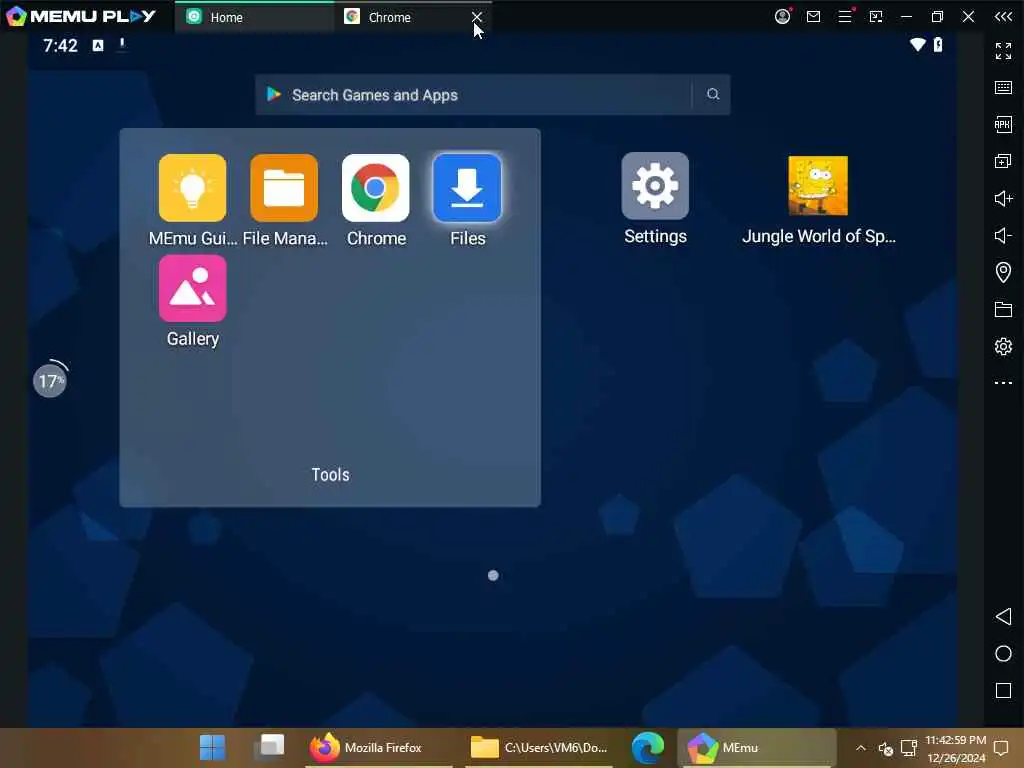Click the Tools folder label
Screen dimensions: 1024x768
[330, 475]
